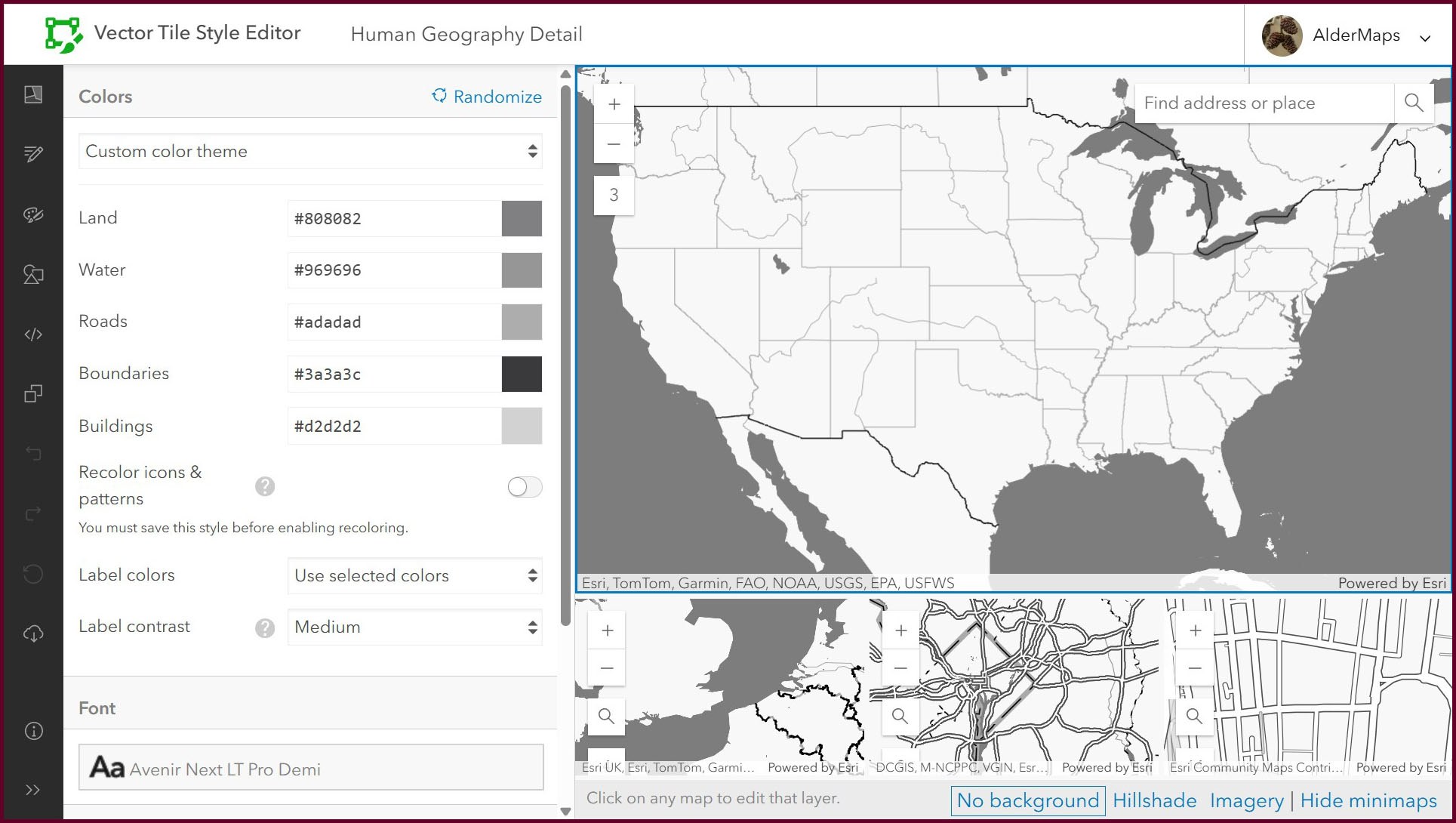
Task: Open Avenir Next LT Pro Demi font picker
Action: 311,767
